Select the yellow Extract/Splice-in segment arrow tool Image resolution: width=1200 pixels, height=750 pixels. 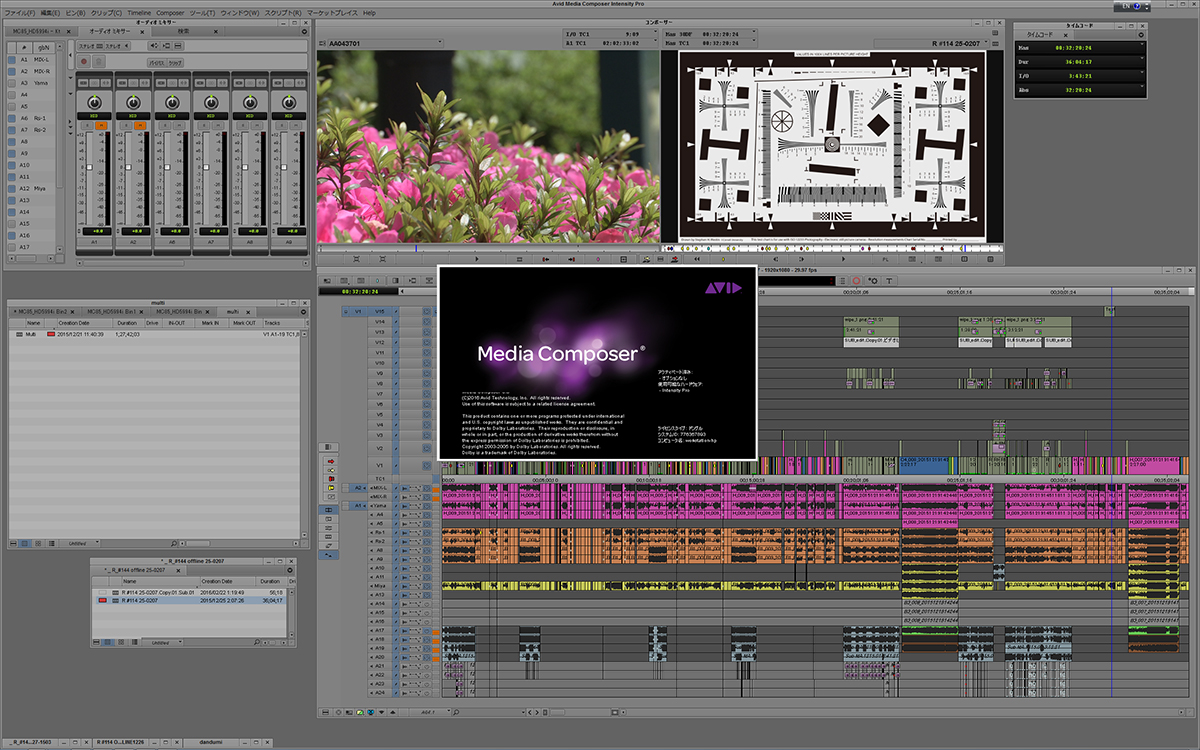pos(331,469)
